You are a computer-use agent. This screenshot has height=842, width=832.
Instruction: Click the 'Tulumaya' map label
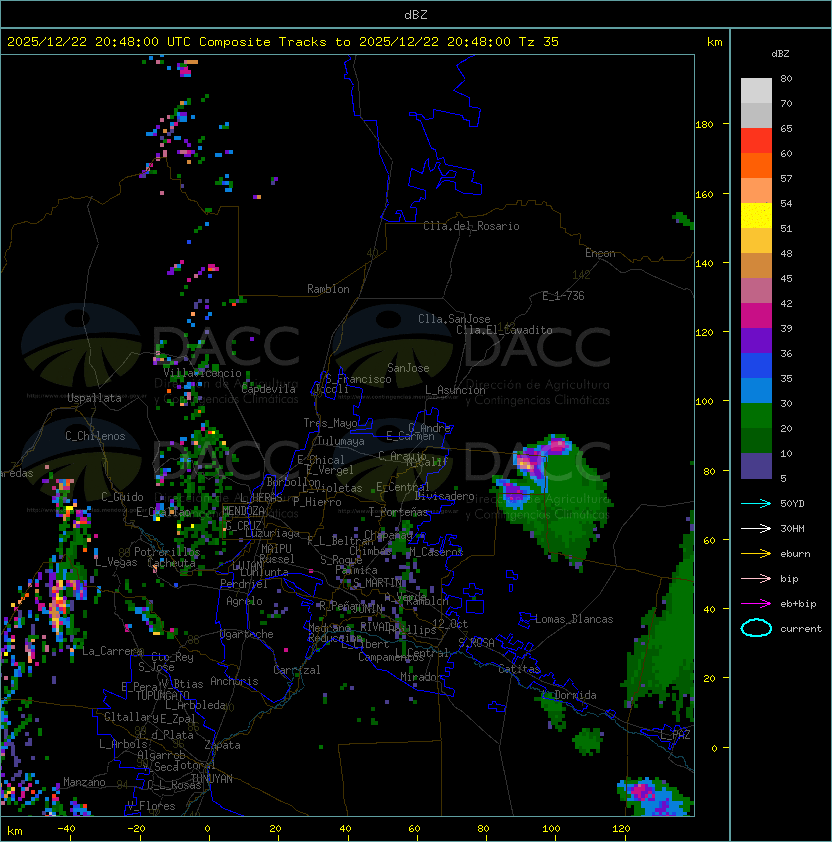pos(341,441)
